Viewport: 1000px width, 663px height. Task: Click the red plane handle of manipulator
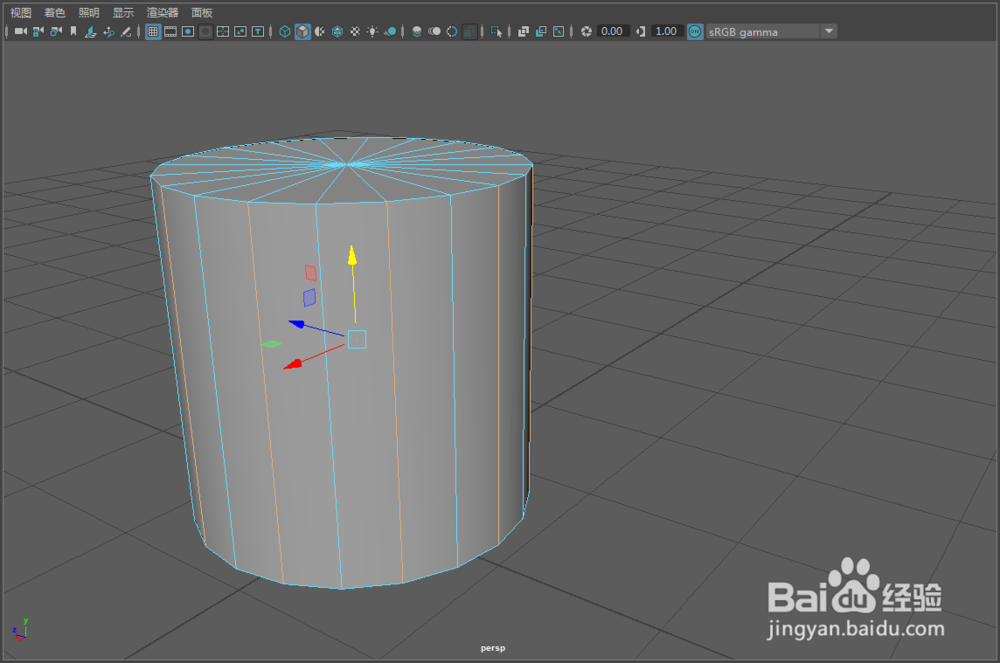coord(311,273)
